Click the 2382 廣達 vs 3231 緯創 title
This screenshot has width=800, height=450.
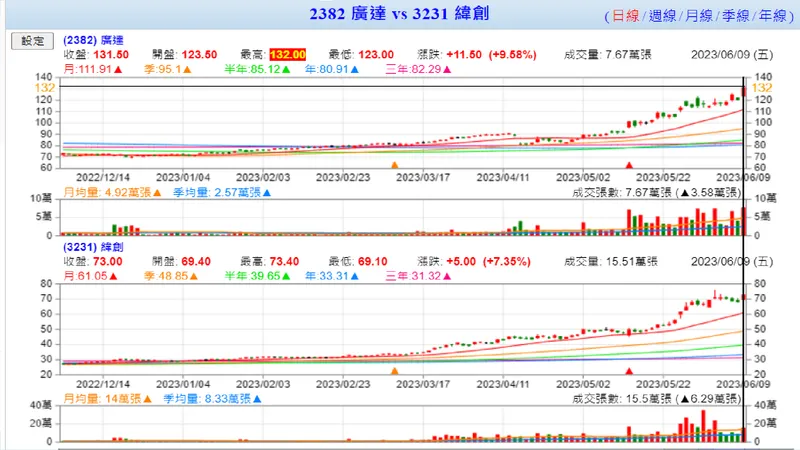[399, 13]
